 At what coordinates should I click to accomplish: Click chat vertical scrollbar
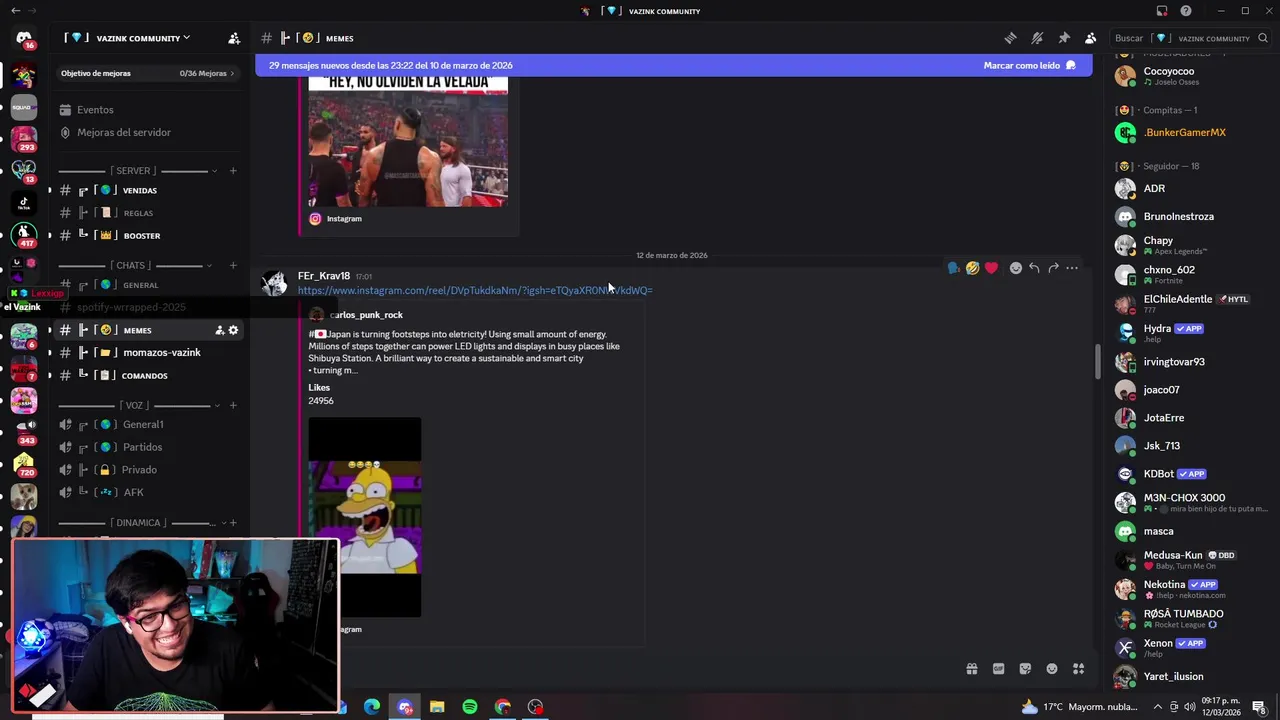(1097, 361)
